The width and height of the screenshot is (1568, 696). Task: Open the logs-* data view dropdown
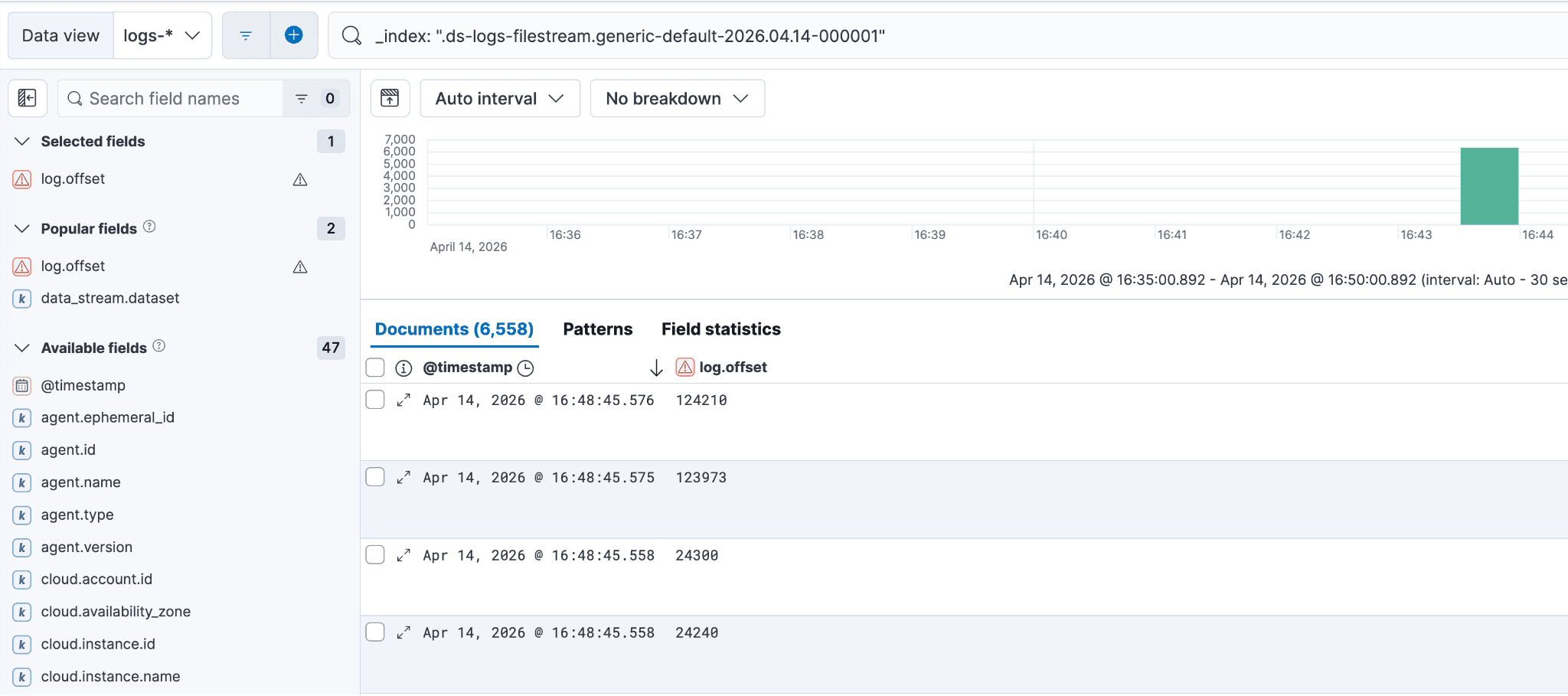point(162,34)
